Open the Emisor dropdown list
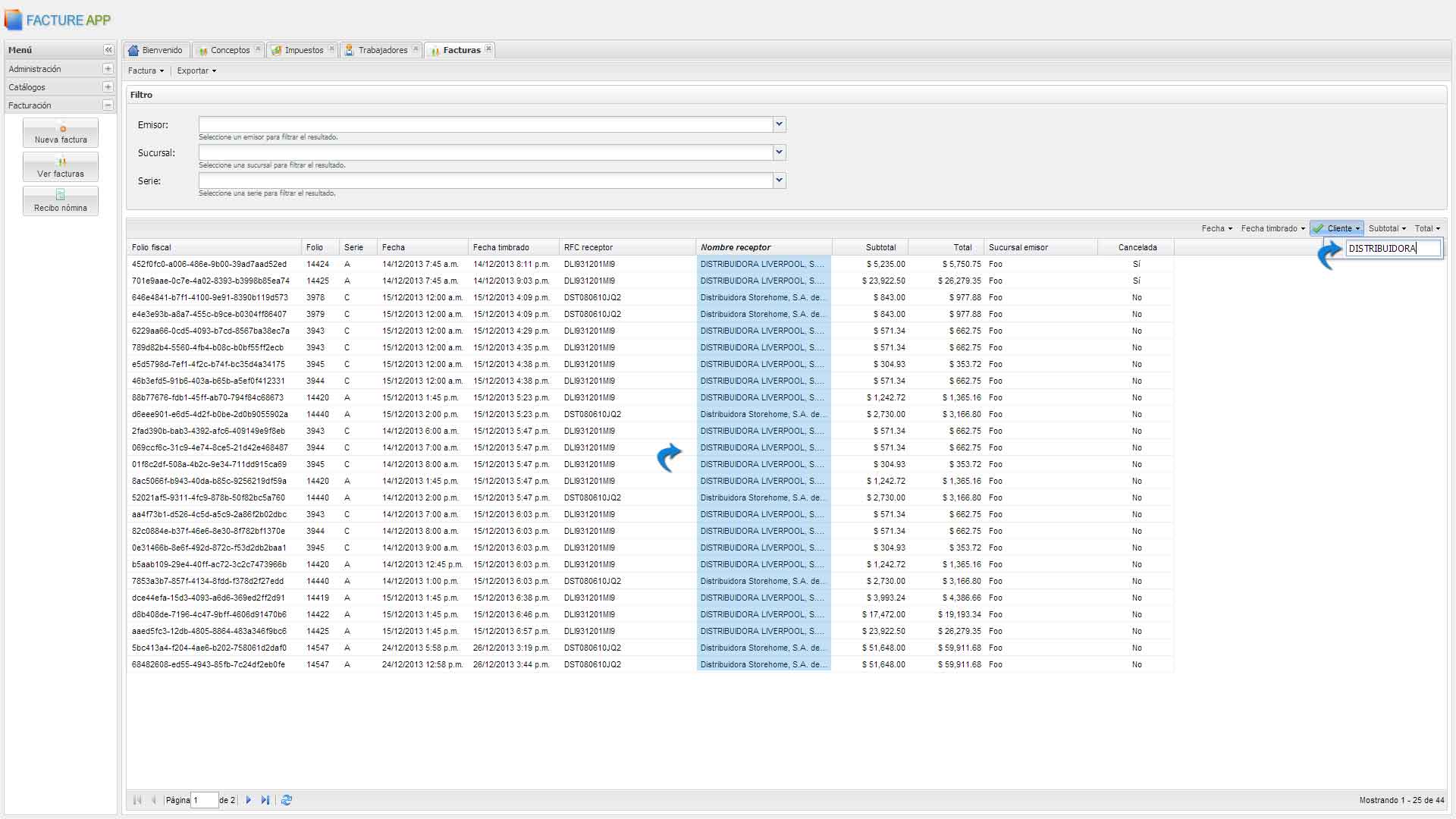Screen dimensions: 1456x819 tap(779, 124)
